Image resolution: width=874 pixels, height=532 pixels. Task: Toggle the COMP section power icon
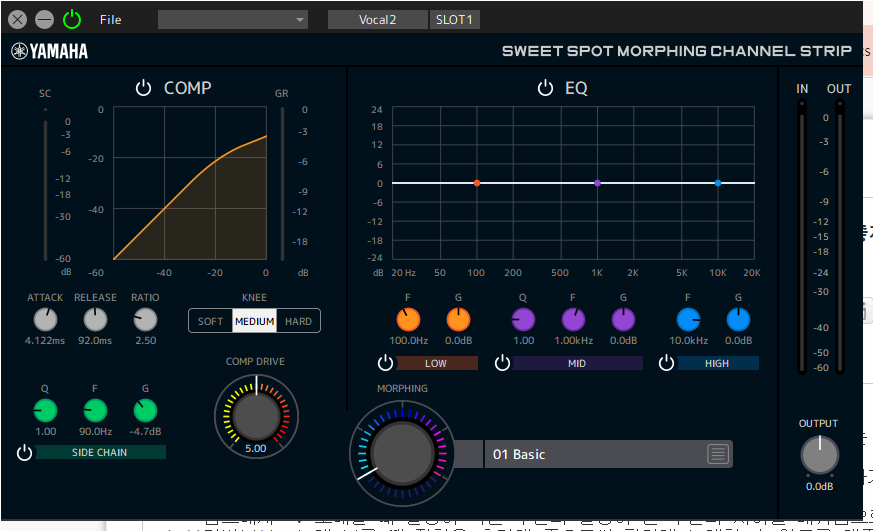pyautogui.click(x=143, y=88)
